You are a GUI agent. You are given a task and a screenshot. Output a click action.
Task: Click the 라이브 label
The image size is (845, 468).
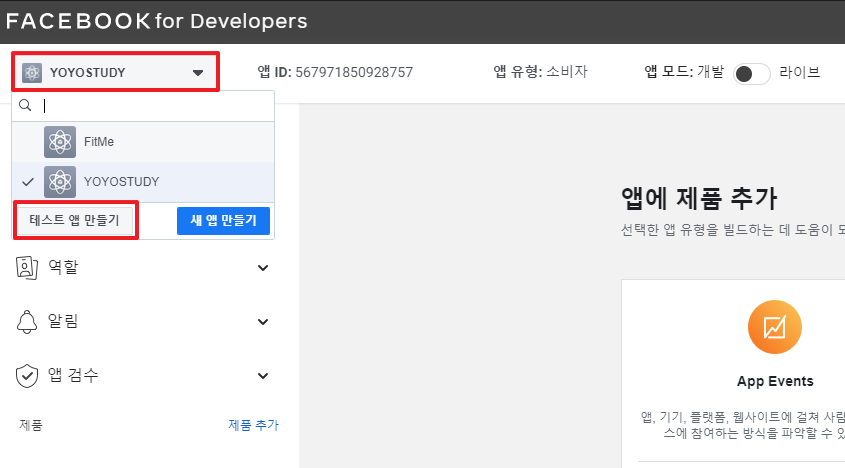[x=800, y=72]
